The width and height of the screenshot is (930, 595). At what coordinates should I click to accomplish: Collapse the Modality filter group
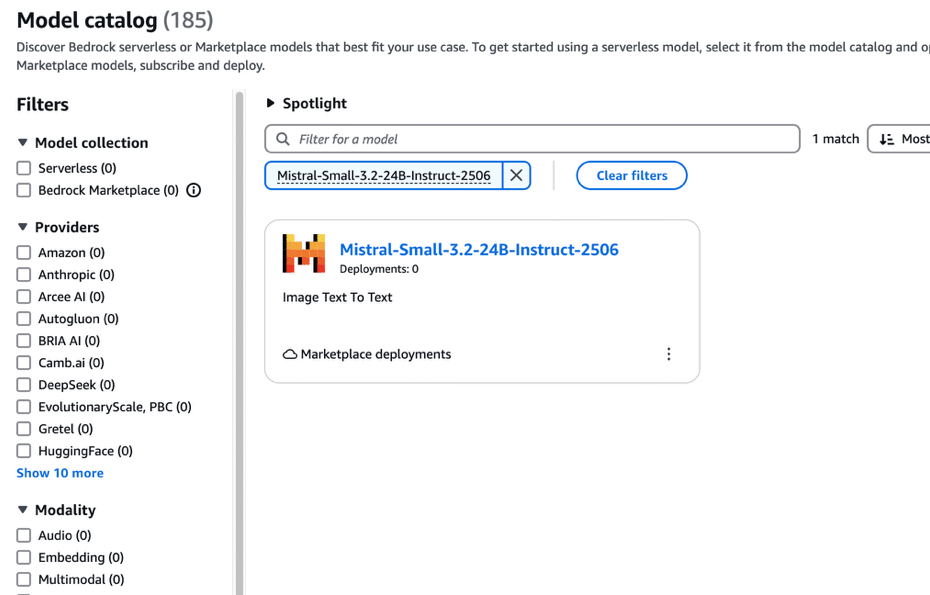23,510
